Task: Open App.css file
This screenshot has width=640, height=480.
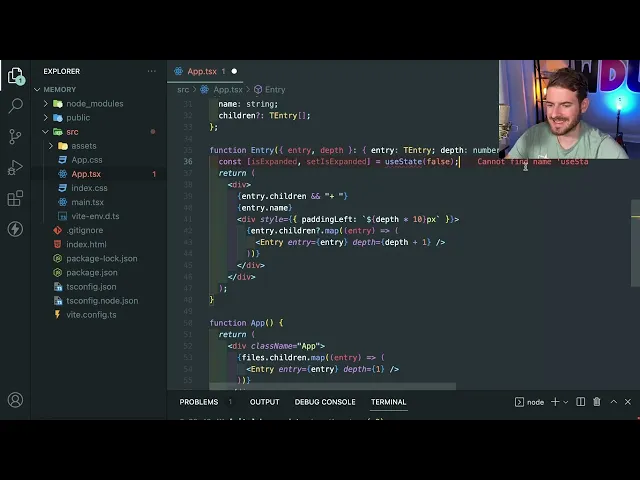Action: 87,160
